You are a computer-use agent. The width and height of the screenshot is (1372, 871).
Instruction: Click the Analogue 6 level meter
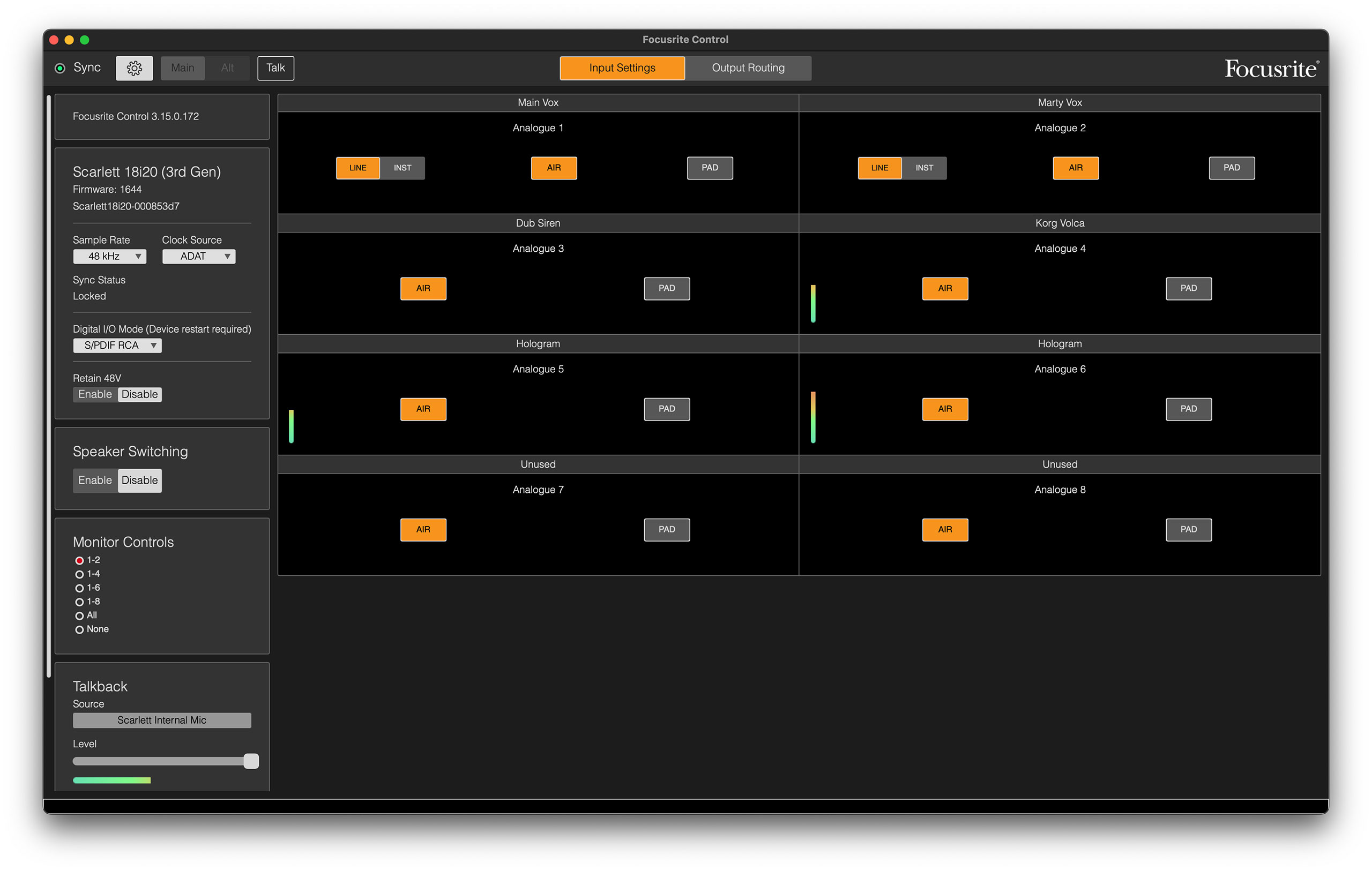click(813, 417)
